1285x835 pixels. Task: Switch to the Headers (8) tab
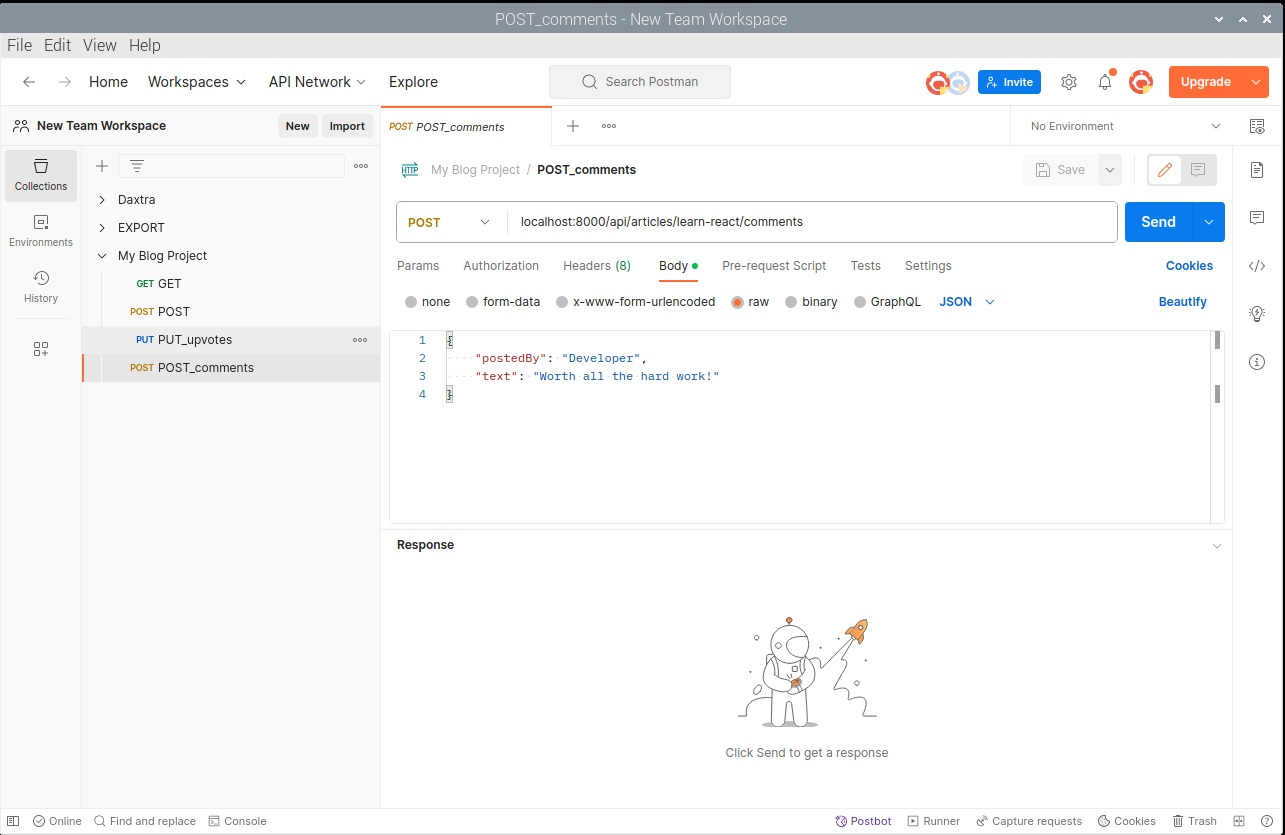point(597,266)
